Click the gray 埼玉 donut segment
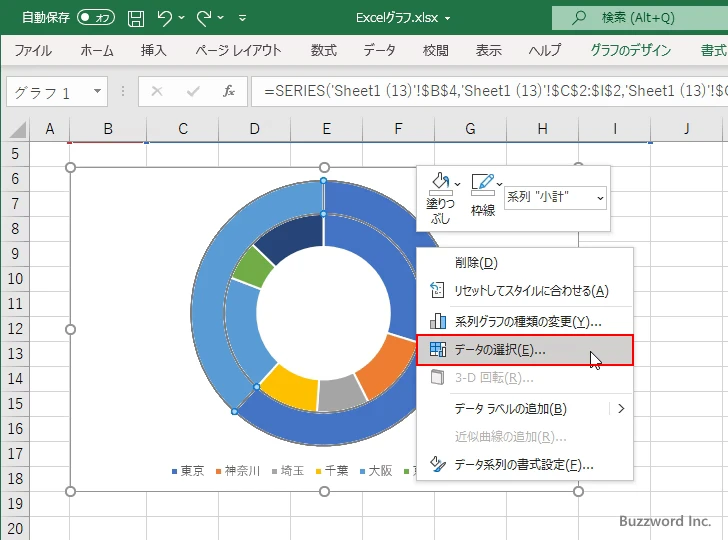This screenshot has width=728, height=540. click(x=343, y=395)
